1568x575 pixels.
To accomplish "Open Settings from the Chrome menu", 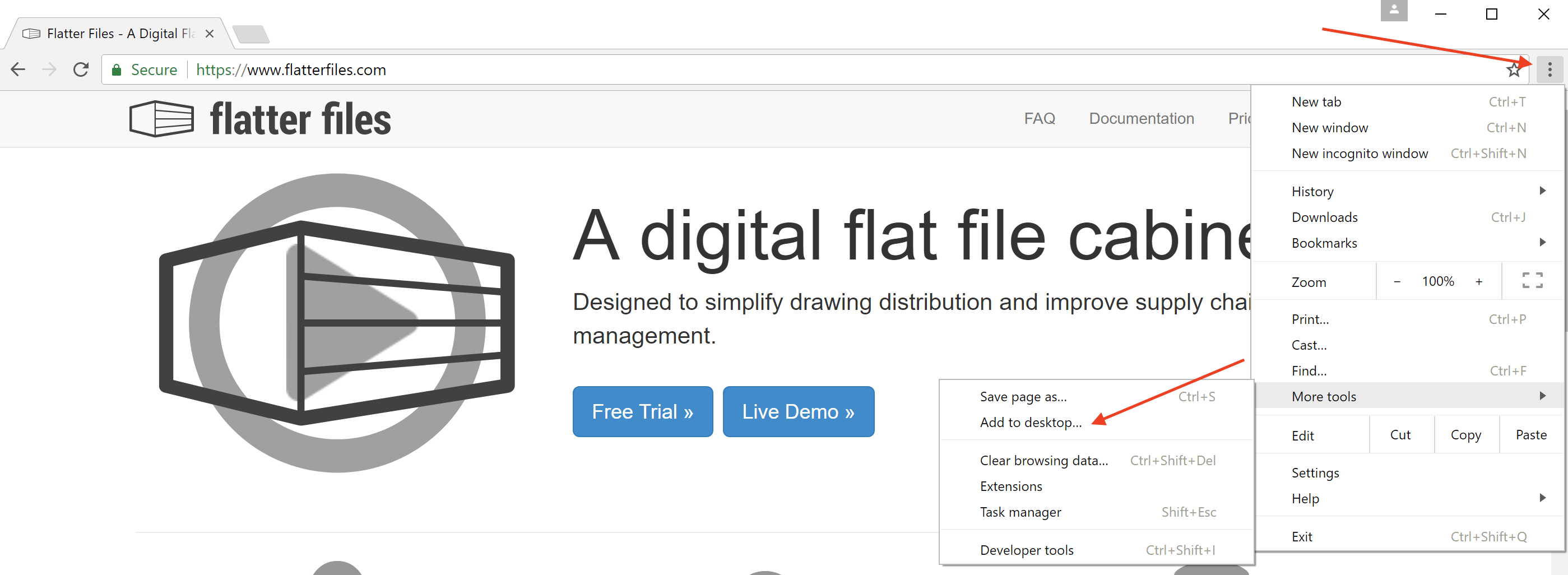I will (1408, 473).
